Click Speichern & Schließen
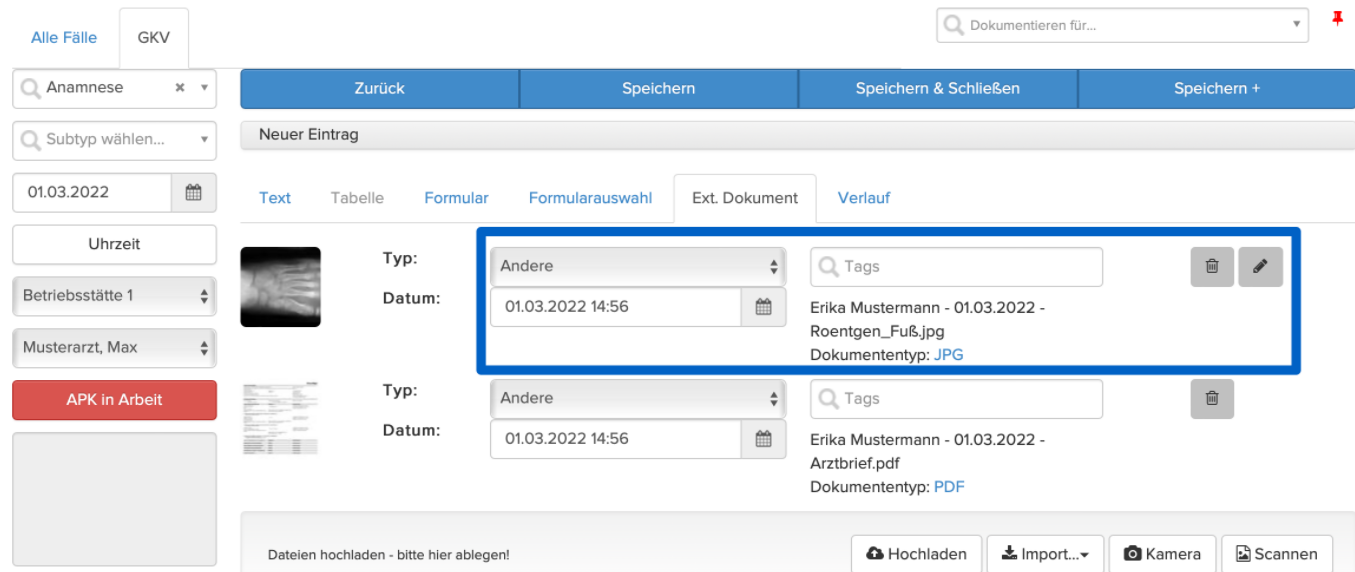Image resolution: width=1355 pixels, height=572 pixels. coord(938,89)
